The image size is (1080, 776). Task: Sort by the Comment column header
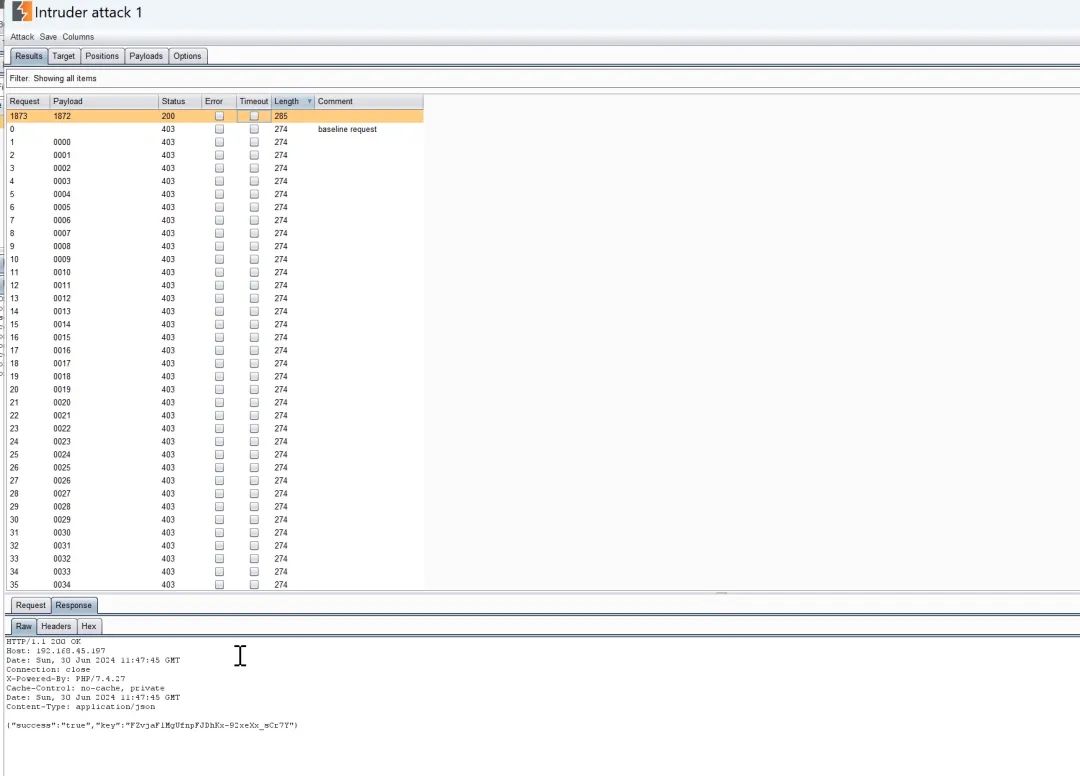click(368, 101)
